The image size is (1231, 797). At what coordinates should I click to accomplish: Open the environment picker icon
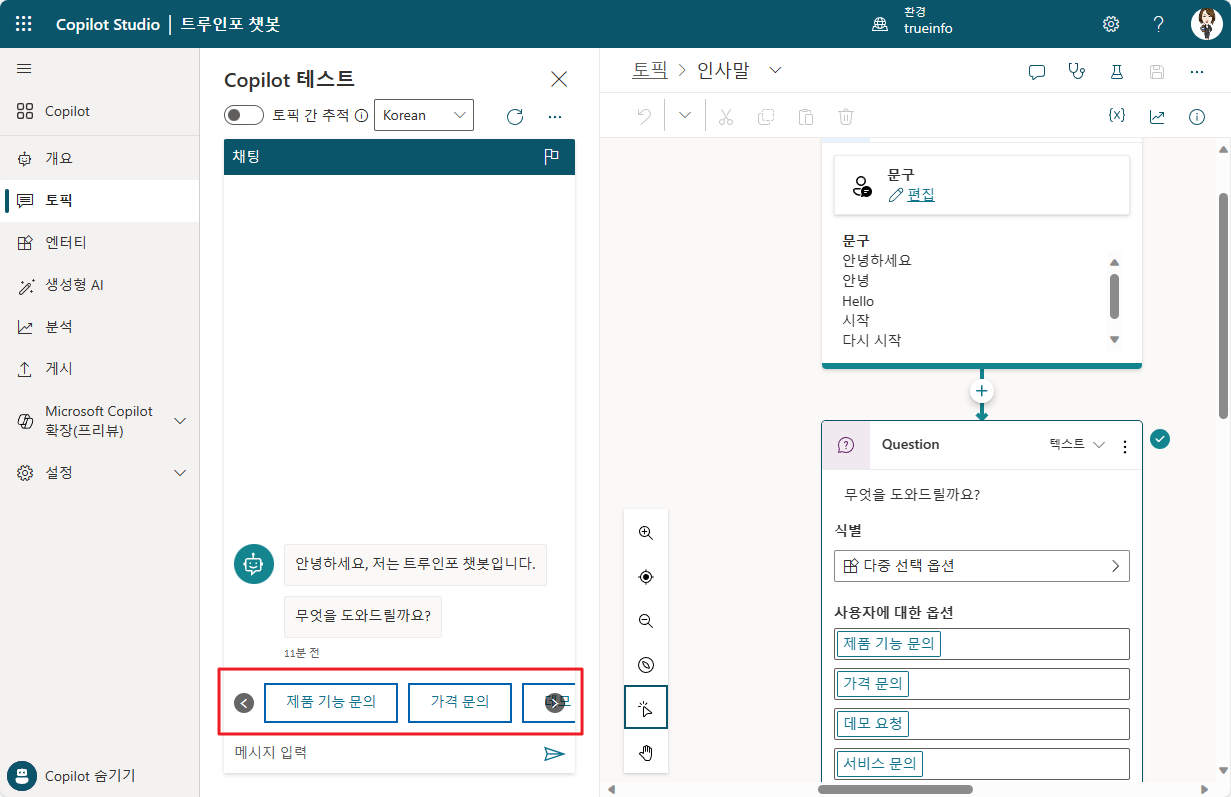pos(880,24)
